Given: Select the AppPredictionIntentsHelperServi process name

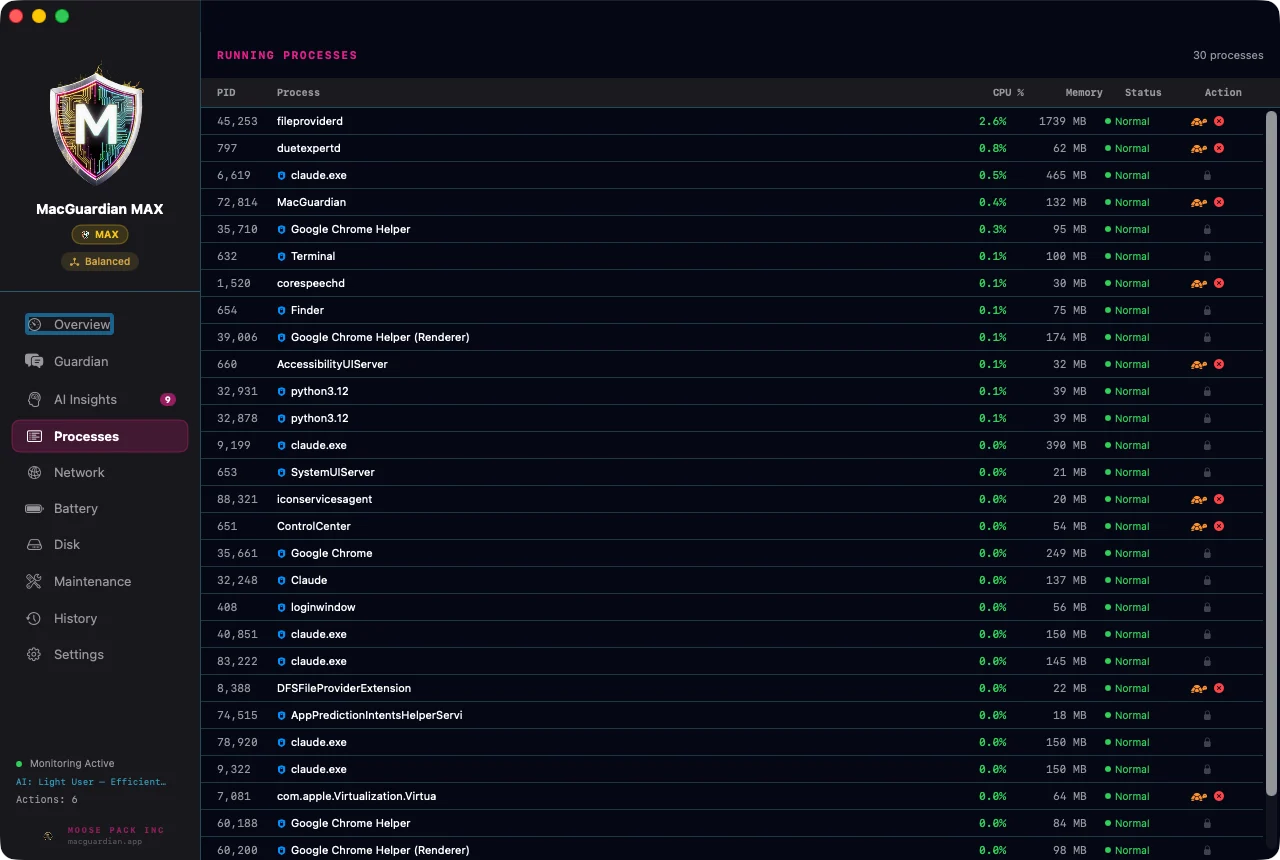Looking at the screenshot, I should click(x=376, y=715).
